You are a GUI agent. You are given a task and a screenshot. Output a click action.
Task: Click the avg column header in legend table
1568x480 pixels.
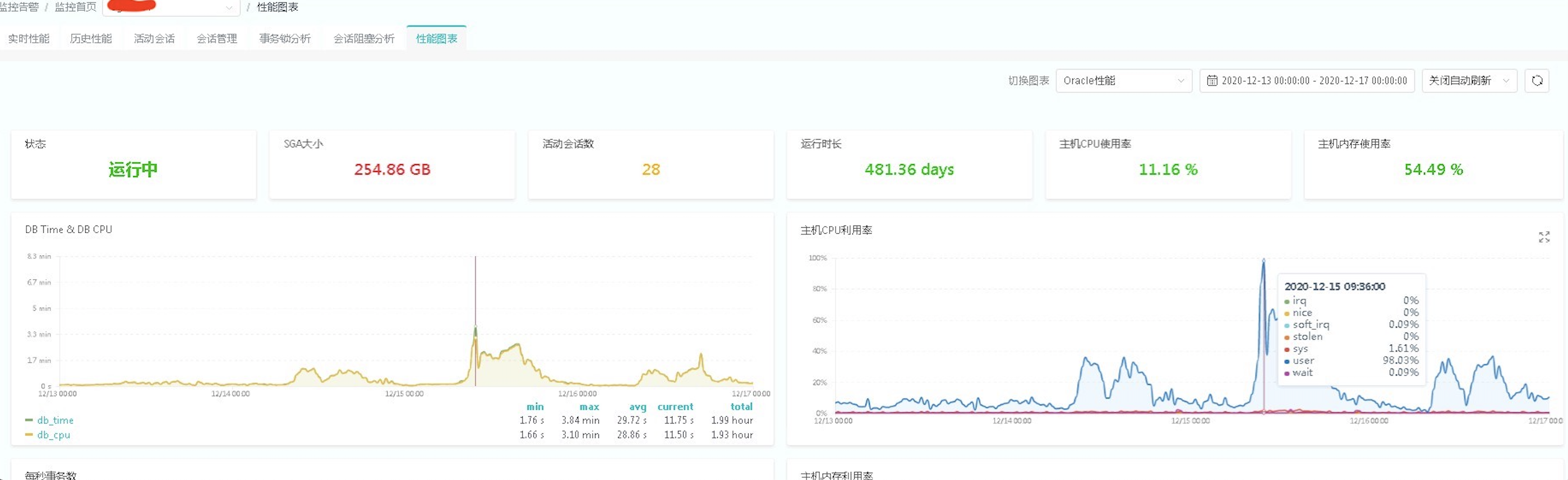[x=637, y=407]
